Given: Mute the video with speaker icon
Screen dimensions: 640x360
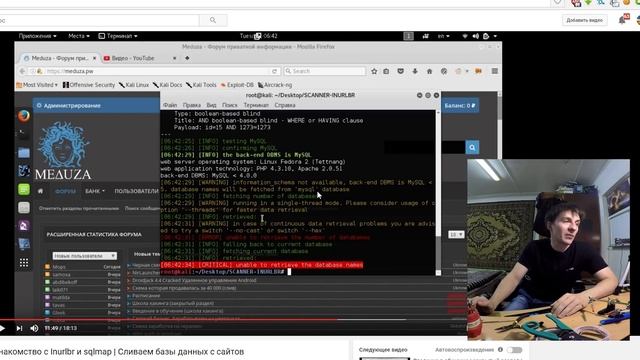Looking at the screenshot, I should point(34,328).
